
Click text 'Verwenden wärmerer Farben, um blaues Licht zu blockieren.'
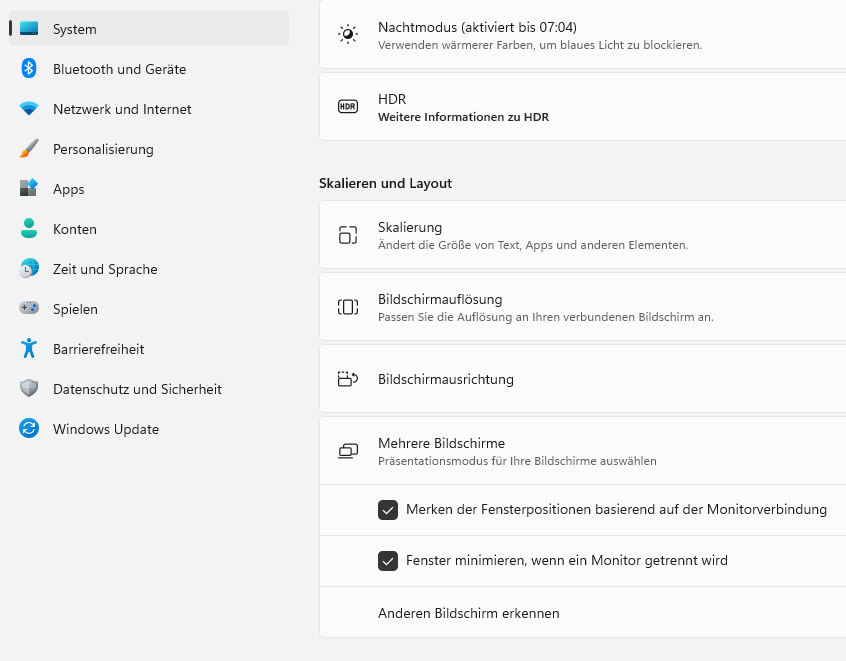540,45
